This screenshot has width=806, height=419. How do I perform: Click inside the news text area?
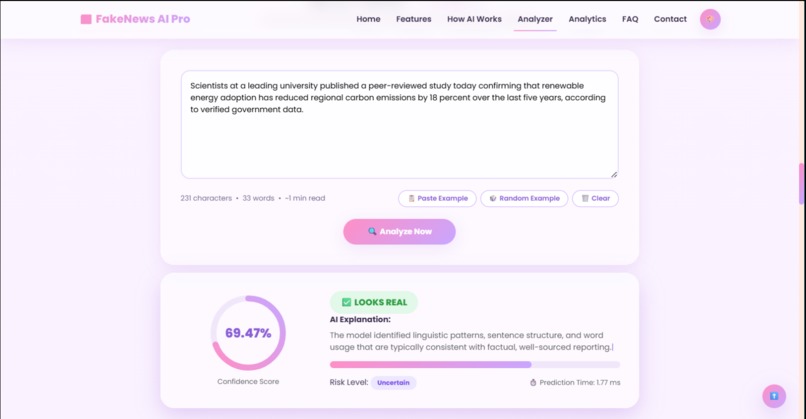point(399,124)
